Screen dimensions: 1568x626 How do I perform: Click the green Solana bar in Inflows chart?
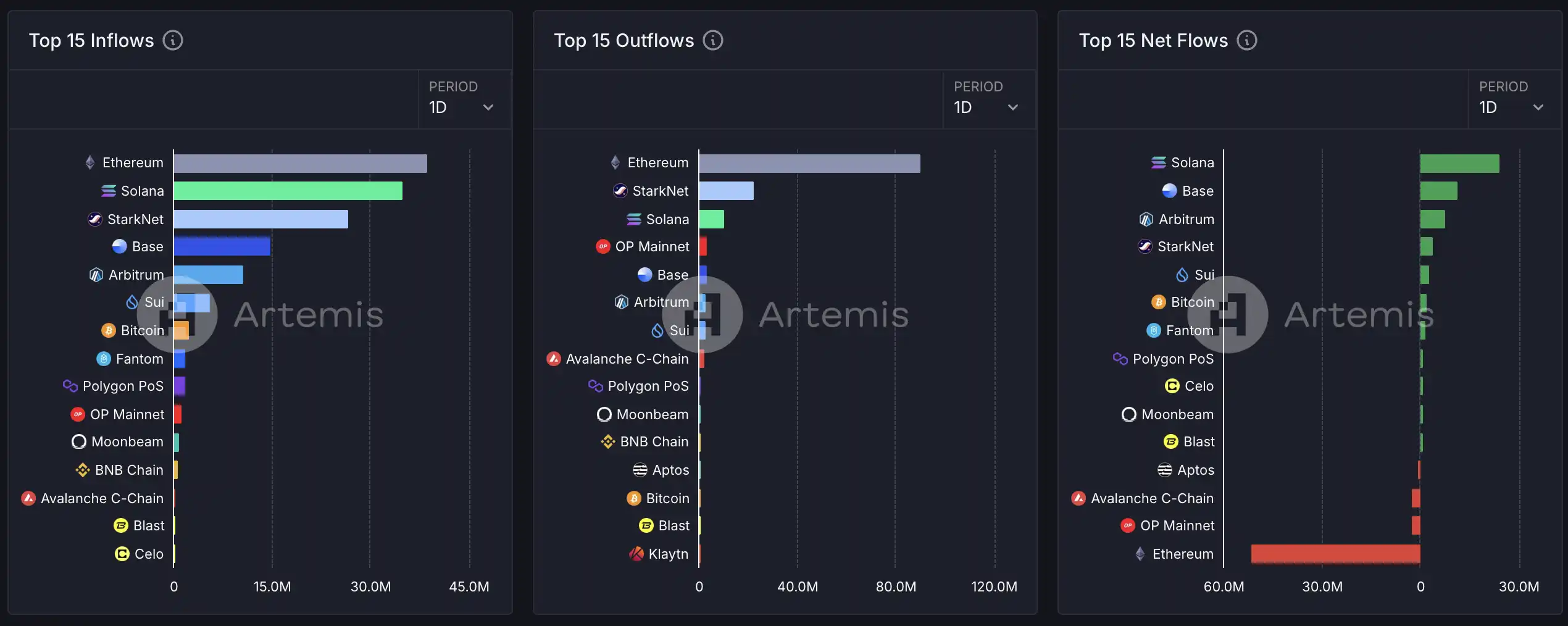coord(288,191)
